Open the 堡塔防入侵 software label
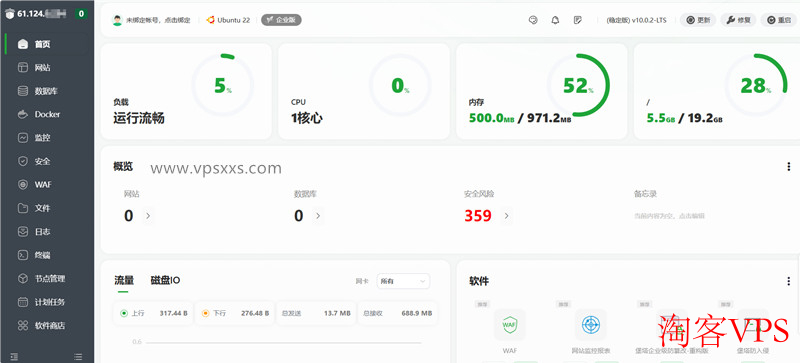This screenshot has width=800, height=363. 753,351
